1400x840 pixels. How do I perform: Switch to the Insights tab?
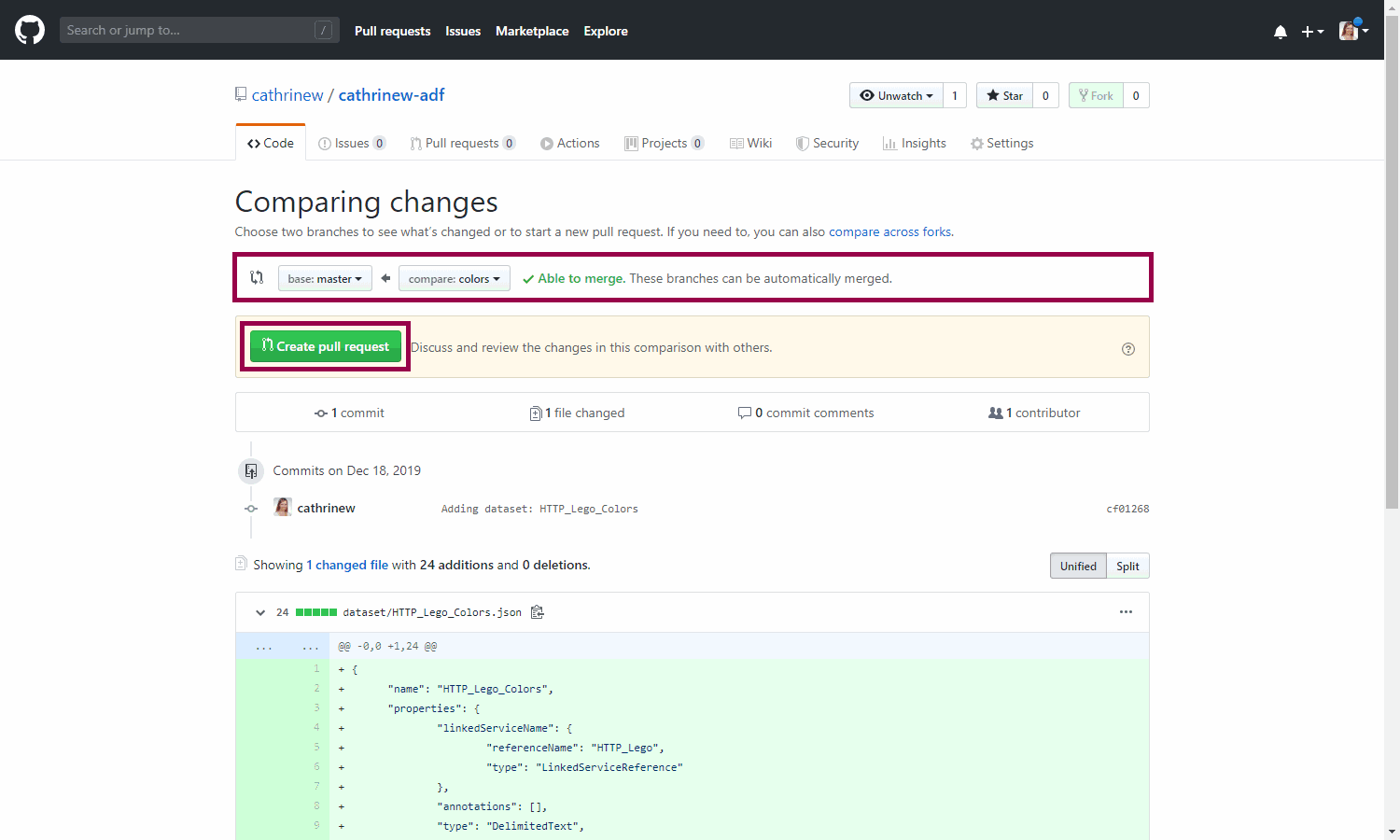[x=915, y=143]
